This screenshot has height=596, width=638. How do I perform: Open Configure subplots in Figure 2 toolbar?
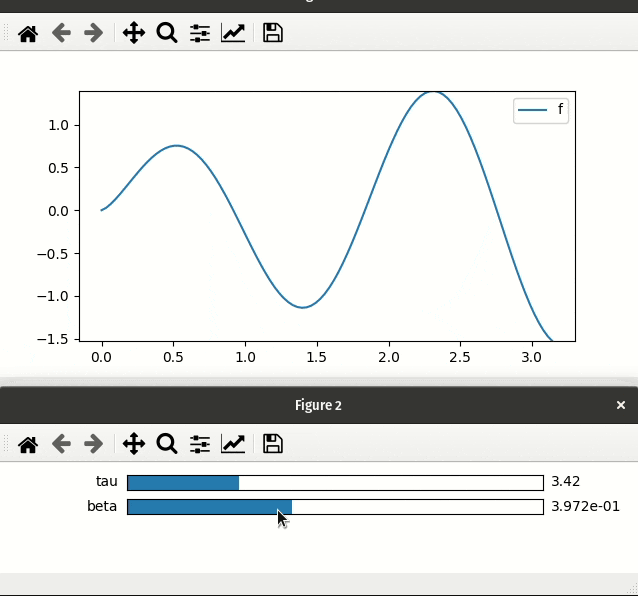point(200,444)
